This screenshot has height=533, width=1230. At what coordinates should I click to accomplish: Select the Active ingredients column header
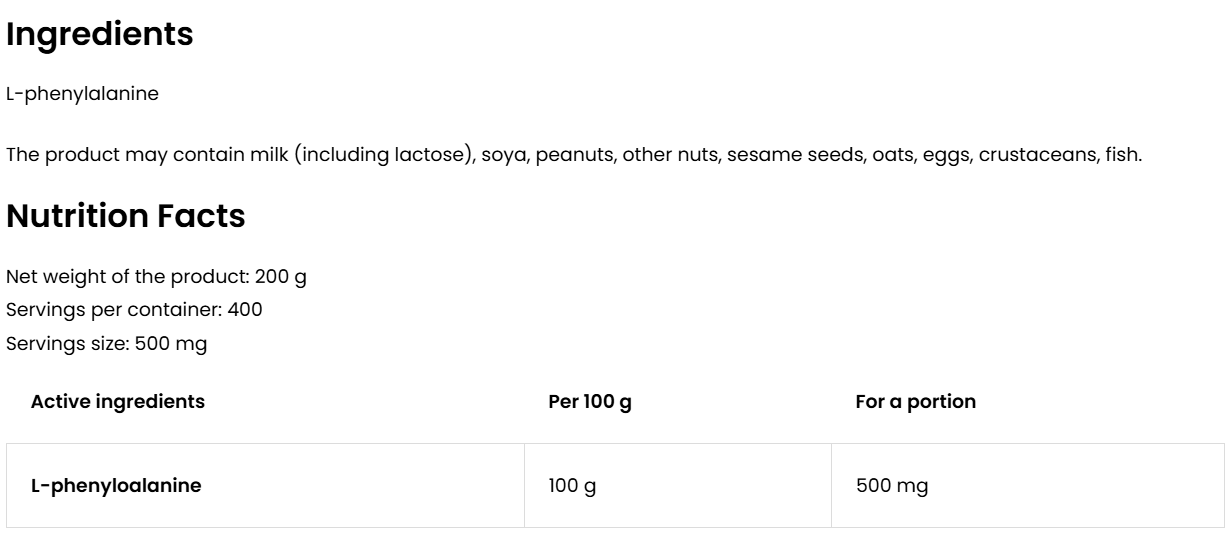(x=118, y=402)
